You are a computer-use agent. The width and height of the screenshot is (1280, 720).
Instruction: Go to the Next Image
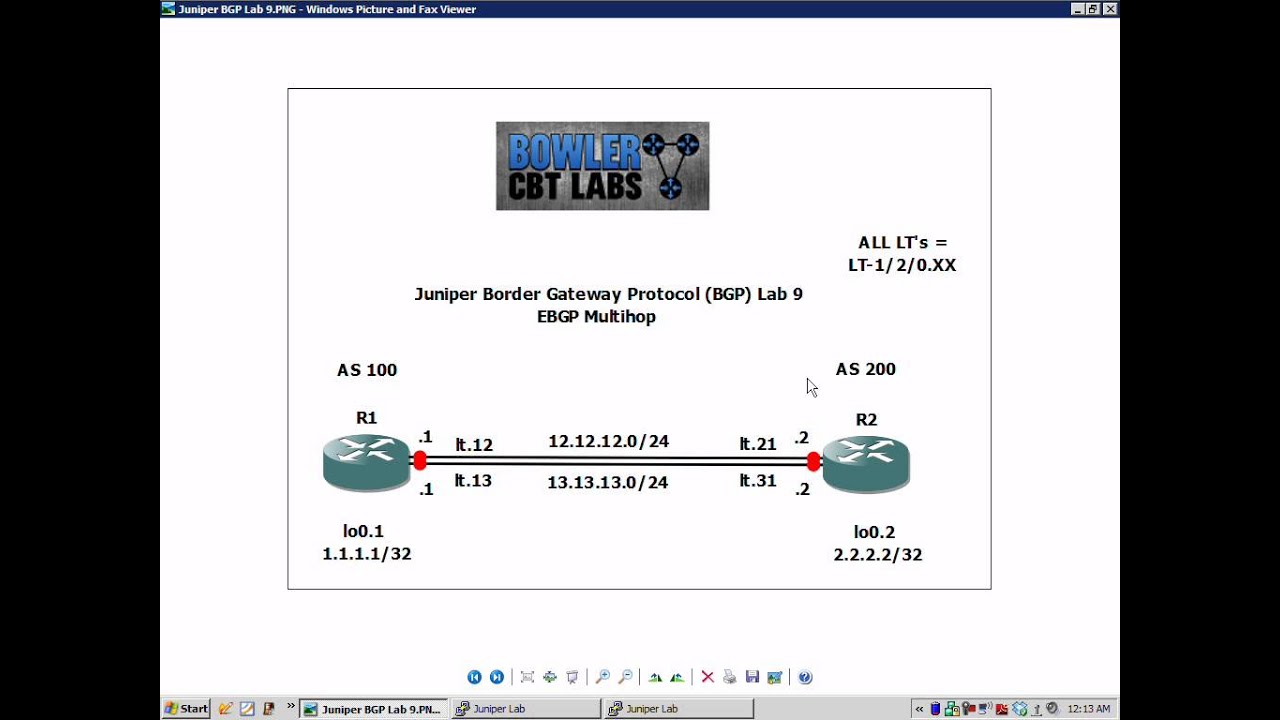(x=496, y=677)
